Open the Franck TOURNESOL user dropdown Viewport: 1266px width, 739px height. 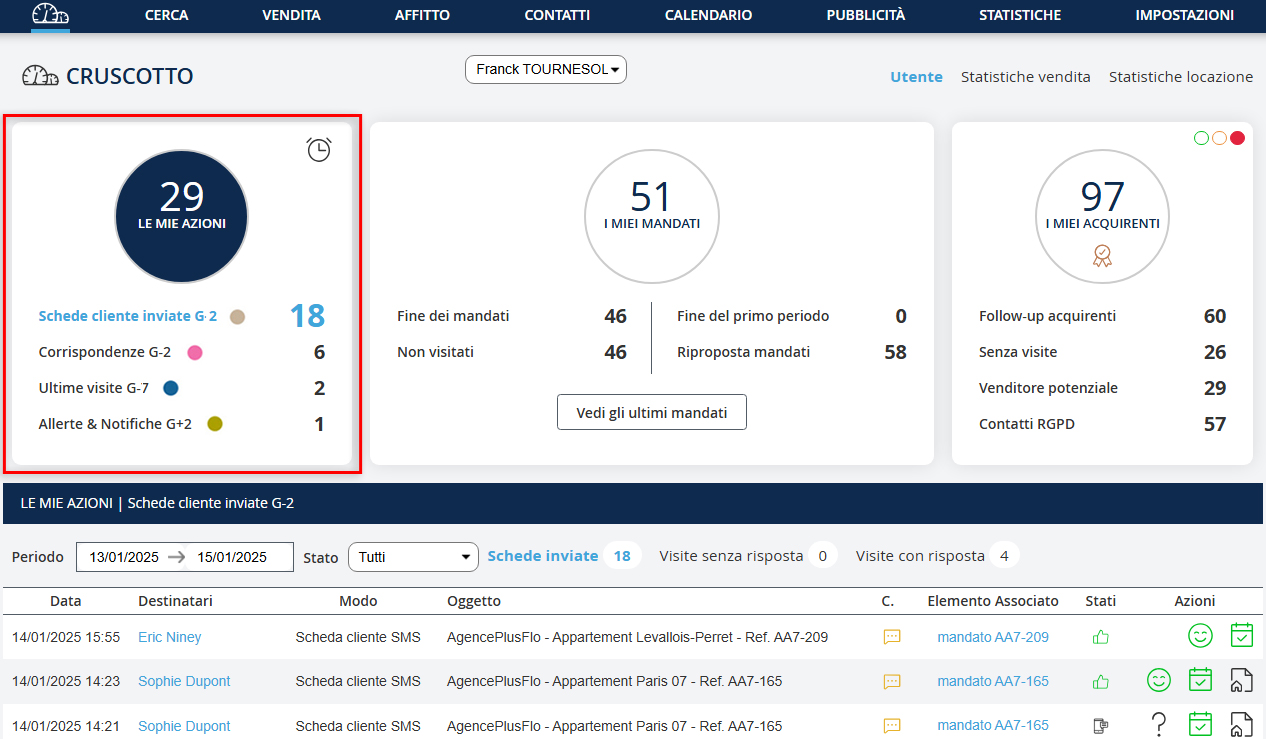[546, 69]
